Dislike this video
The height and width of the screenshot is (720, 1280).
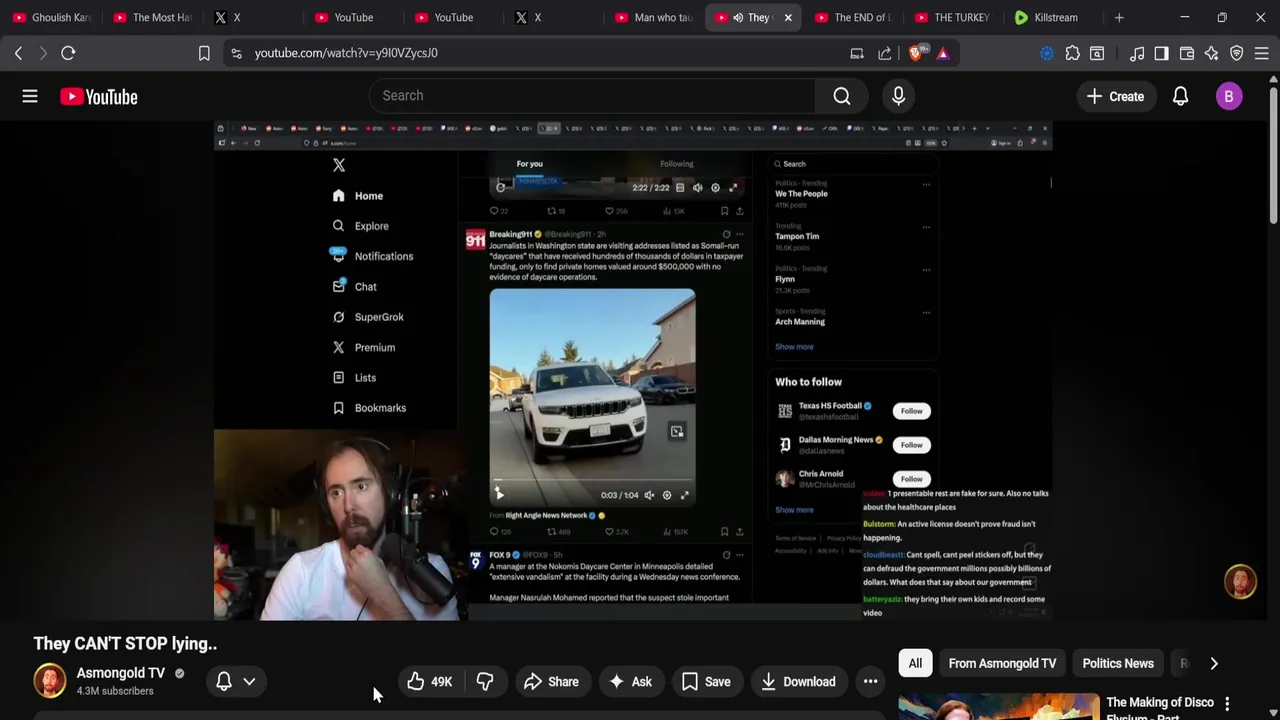[x=485, y=682]
